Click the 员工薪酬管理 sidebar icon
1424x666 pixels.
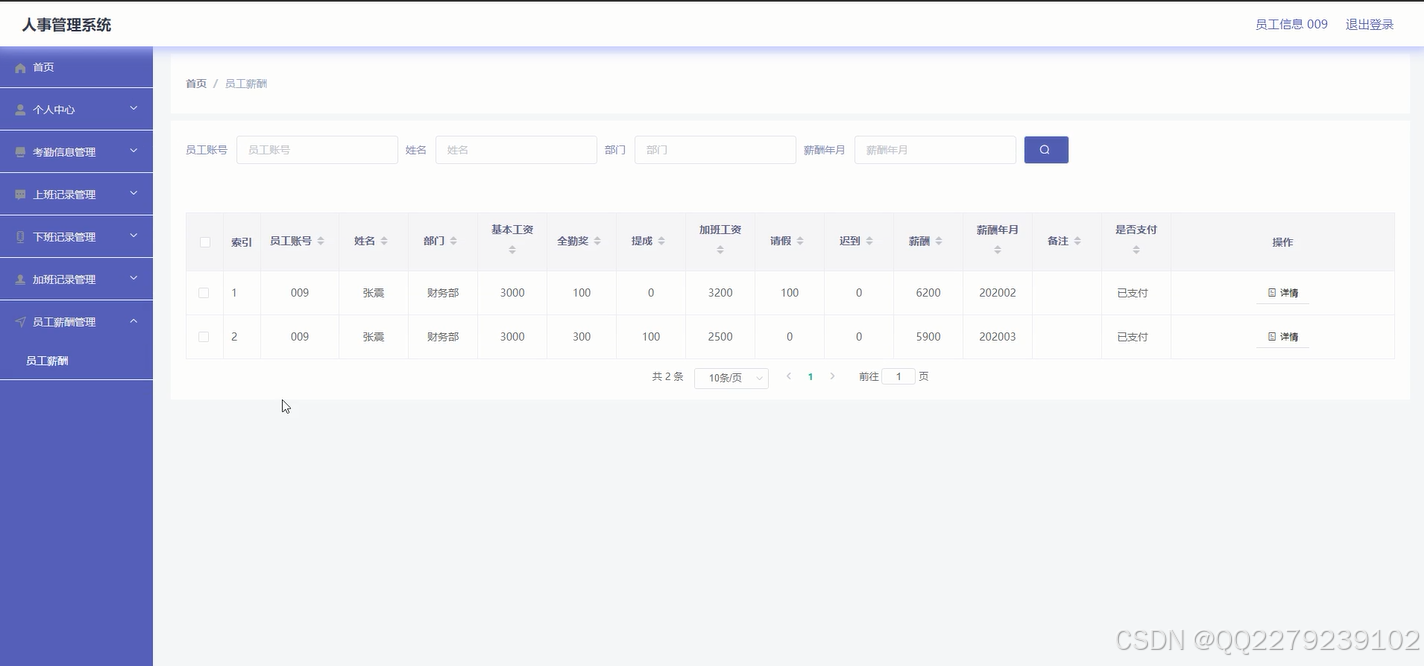tap(20, 321)
